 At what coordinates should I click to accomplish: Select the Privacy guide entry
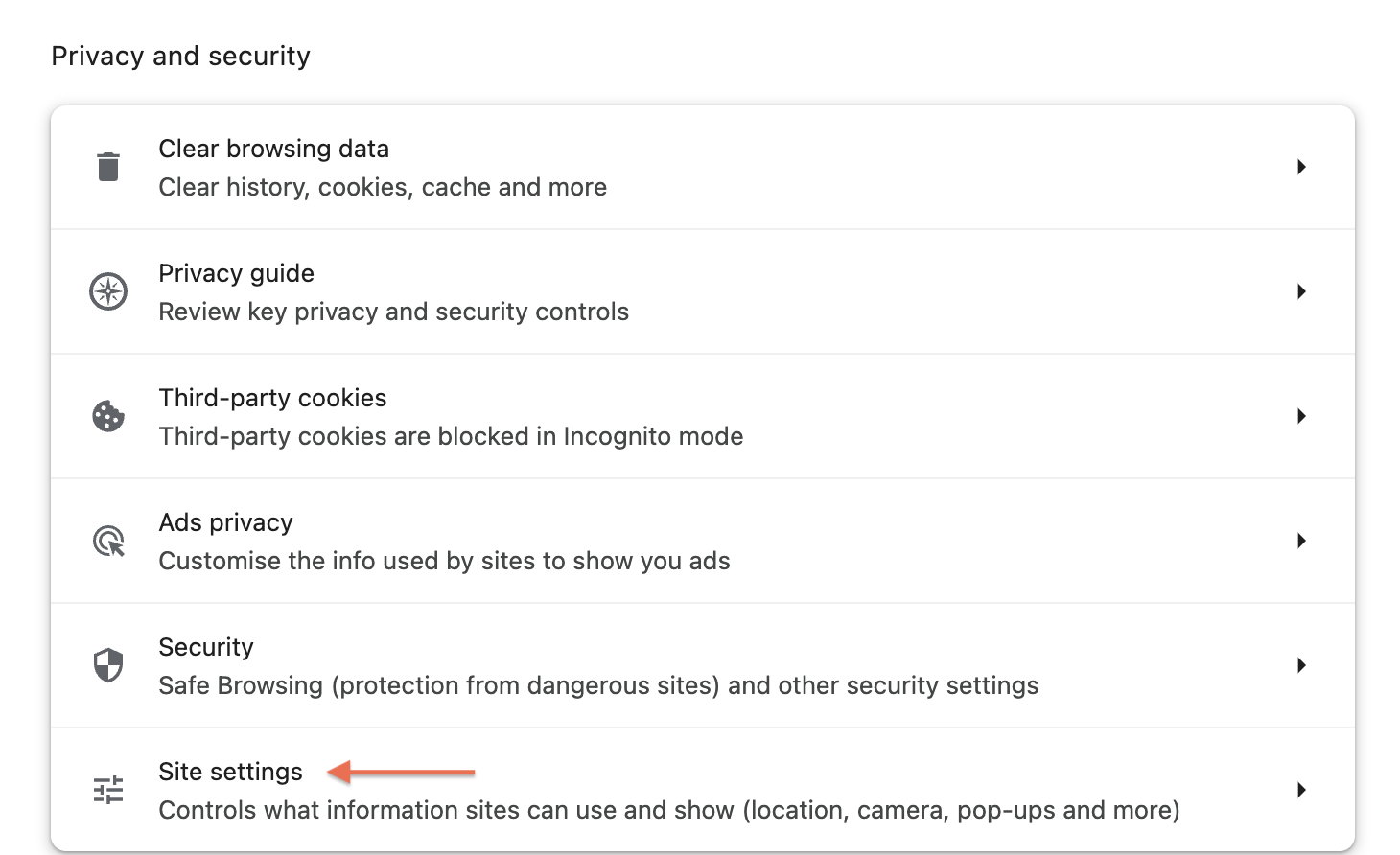coord(671,291)
